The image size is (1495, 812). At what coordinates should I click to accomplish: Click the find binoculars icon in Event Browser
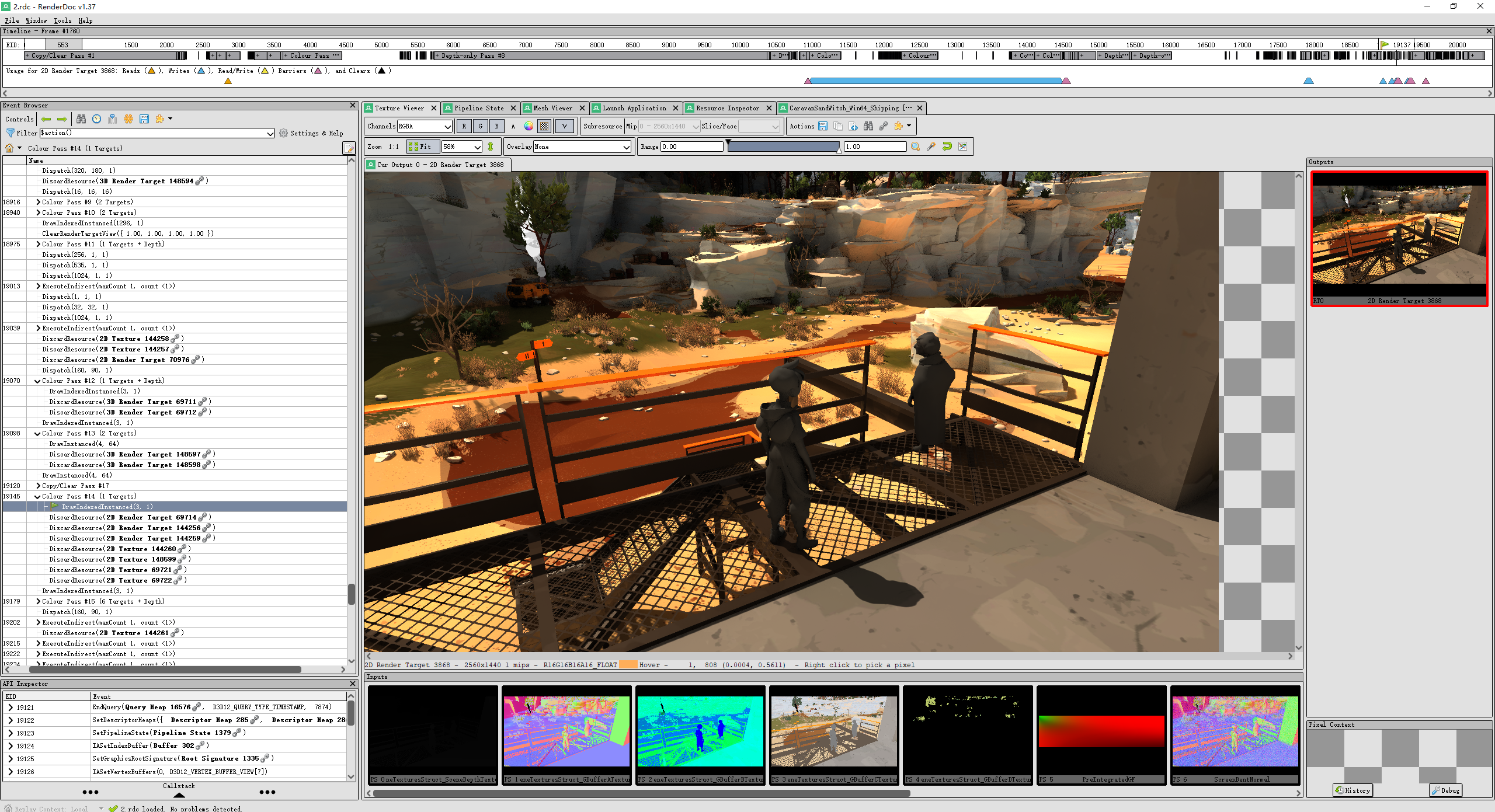pos(81,119)
